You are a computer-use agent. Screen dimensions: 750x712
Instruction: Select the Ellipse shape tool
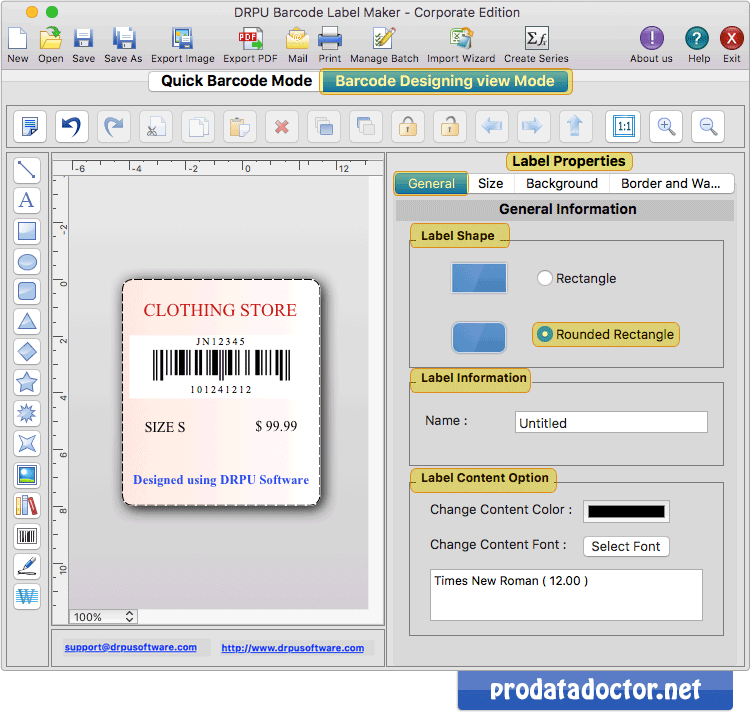[x=27, y=262]
